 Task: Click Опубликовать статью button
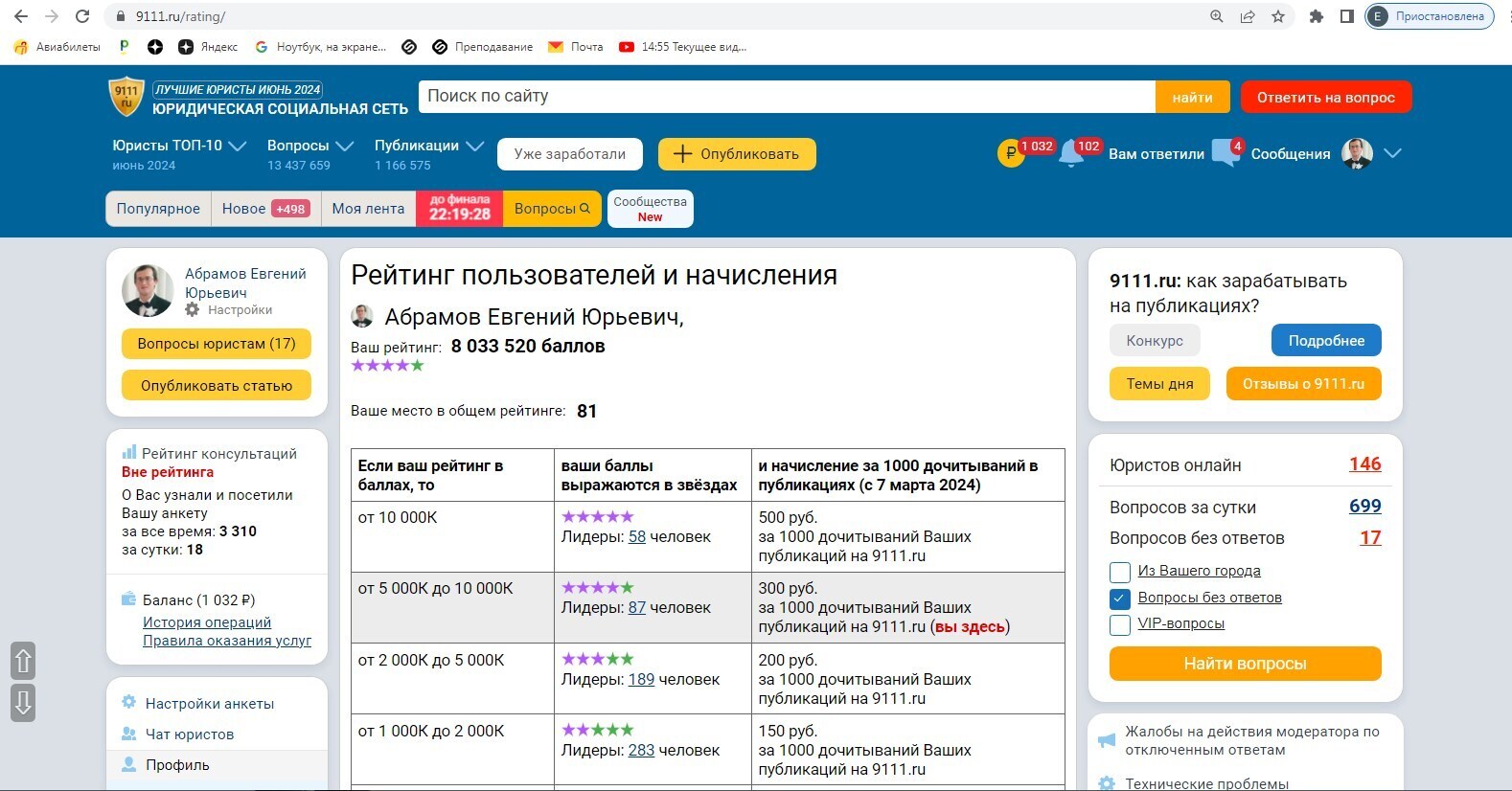click(x=217, y=385)
